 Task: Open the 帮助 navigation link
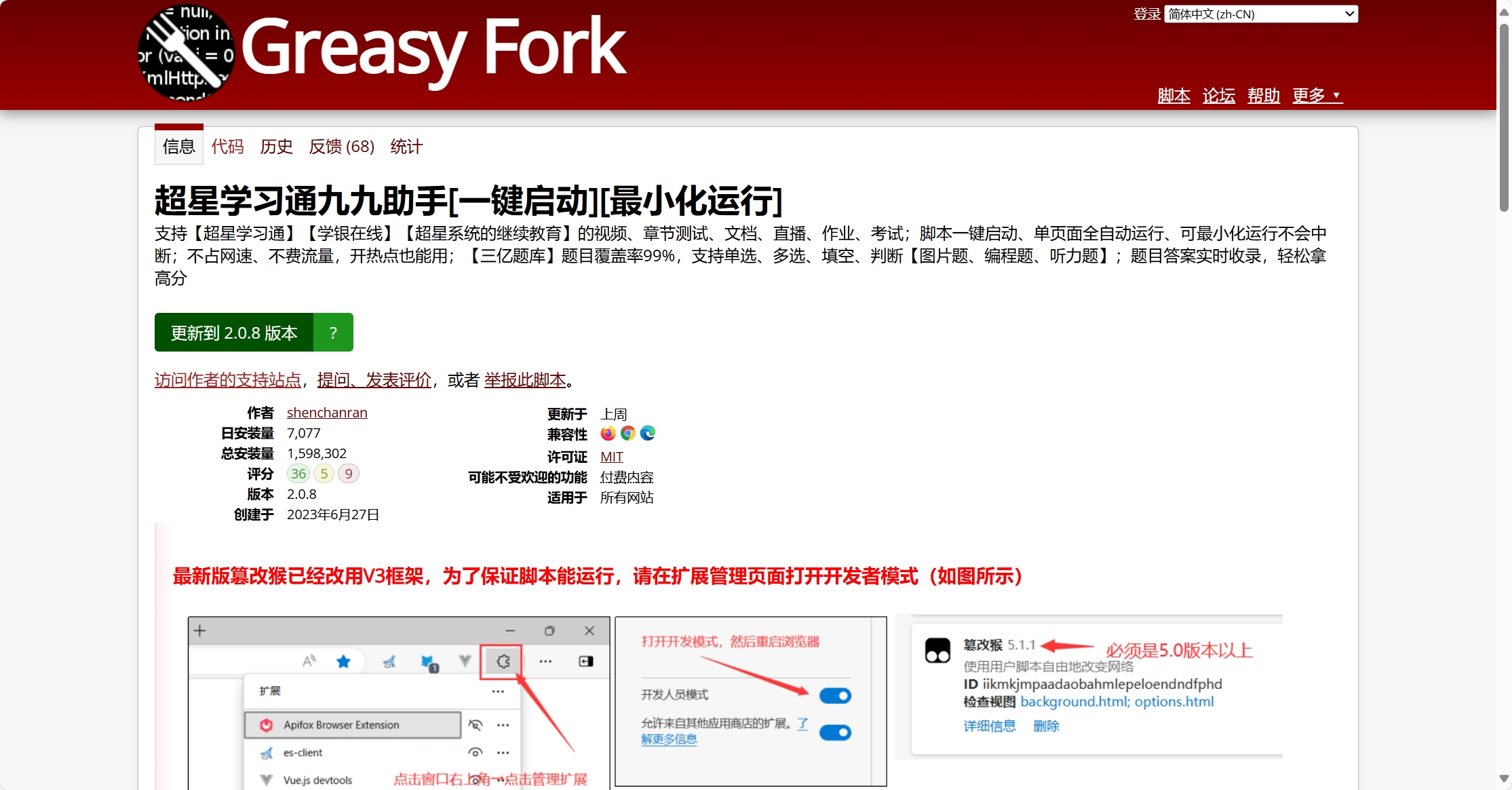(1264, 96)
